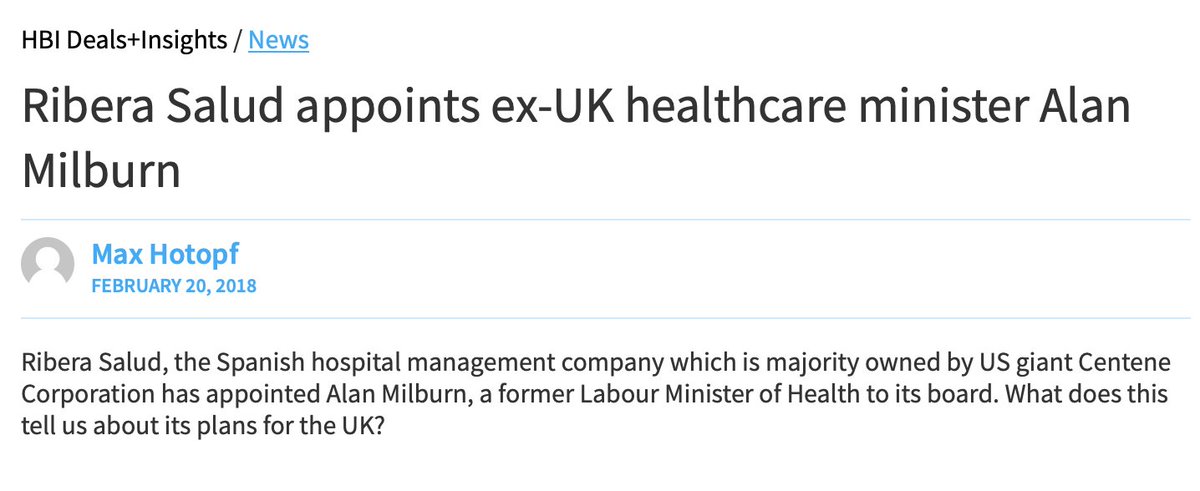Open the News breadcrumb link
The image size is (1200, 491).
tap(278, 40)
